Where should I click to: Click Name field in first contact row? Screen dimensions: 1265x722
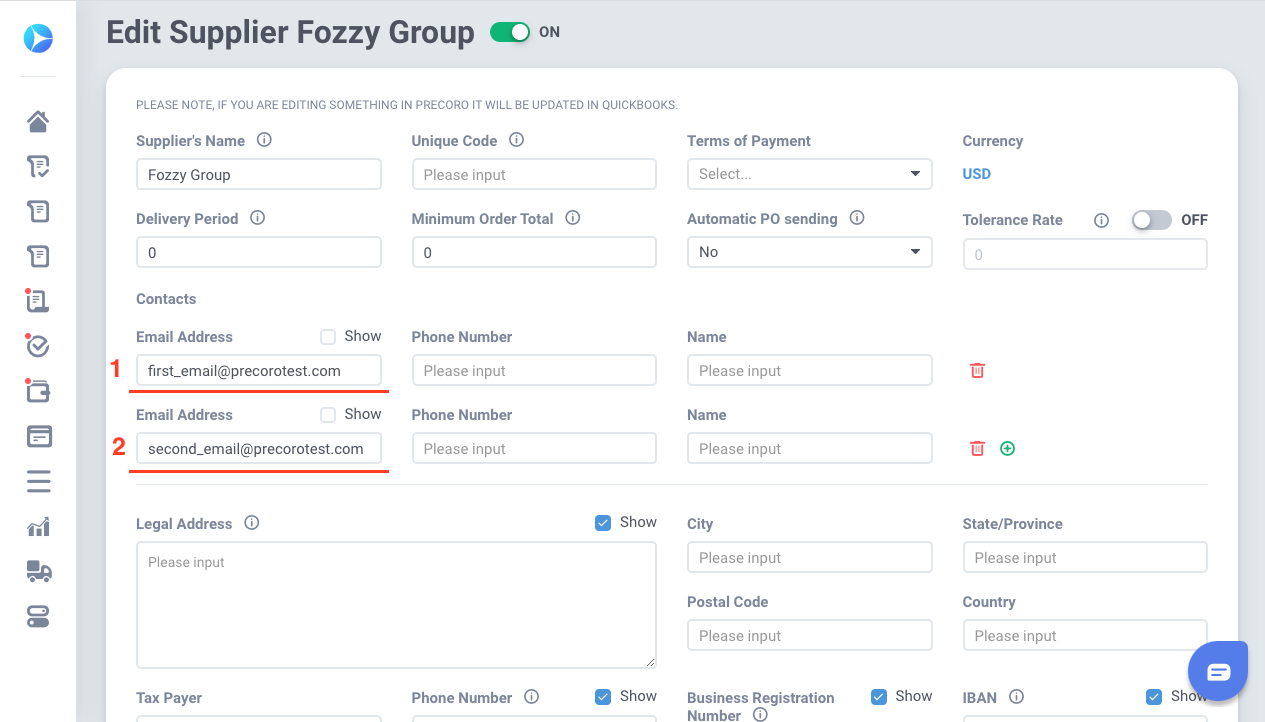809,370
